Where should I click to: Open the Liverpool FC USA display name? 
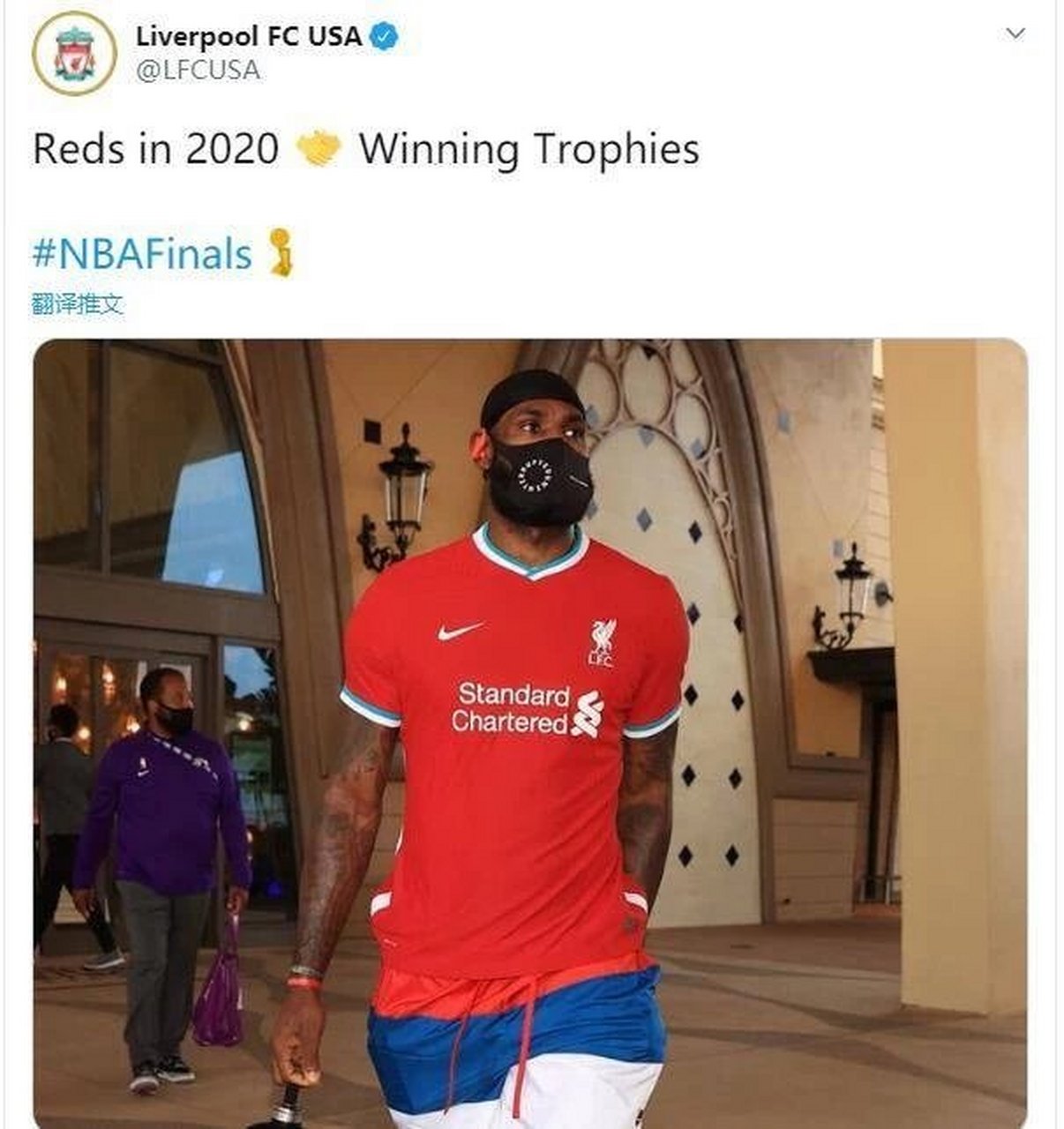coord(249,36)
